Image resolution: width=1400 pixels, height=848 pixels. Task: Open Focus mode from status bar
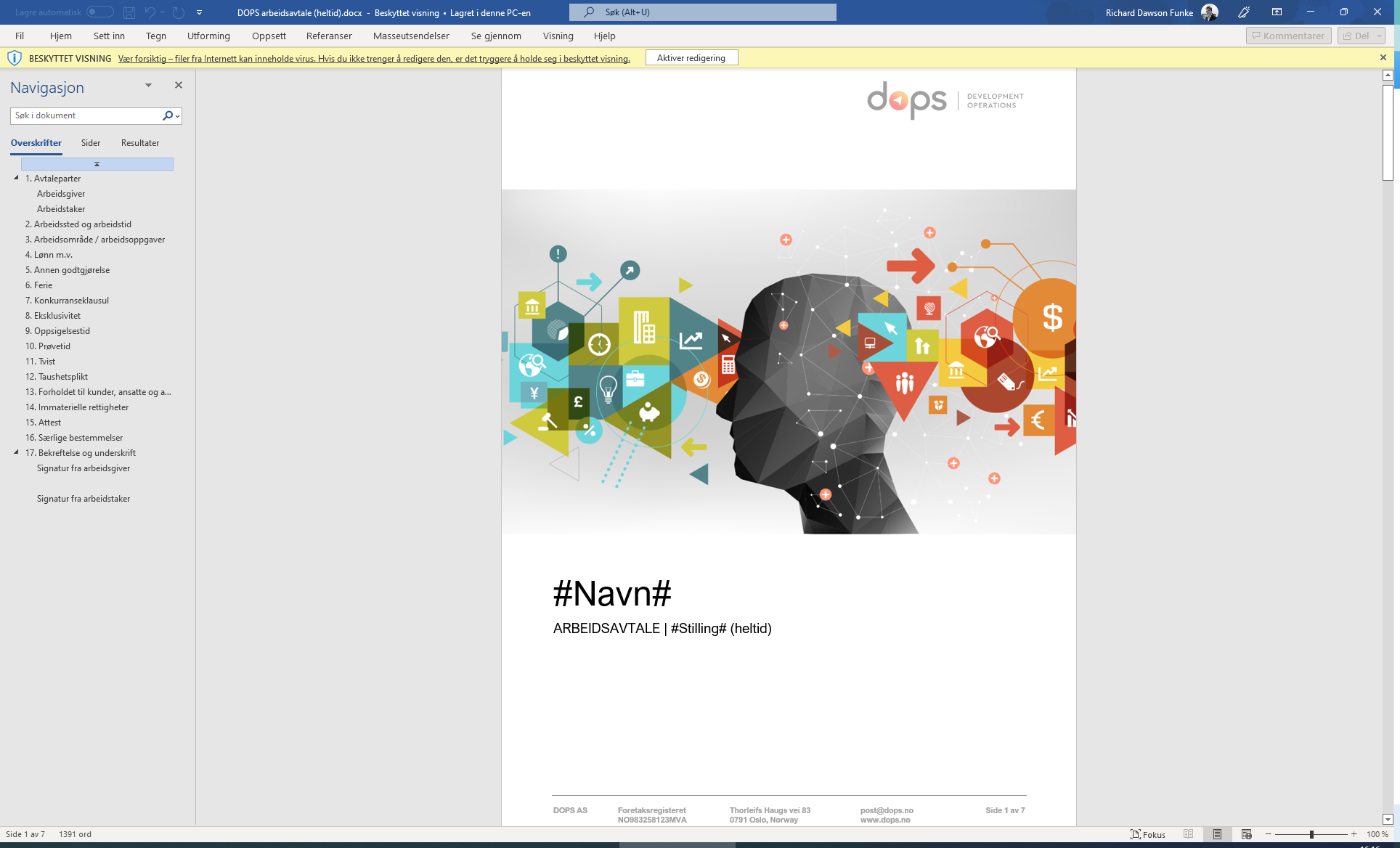pyautogui.click(x=1148, y=834)
